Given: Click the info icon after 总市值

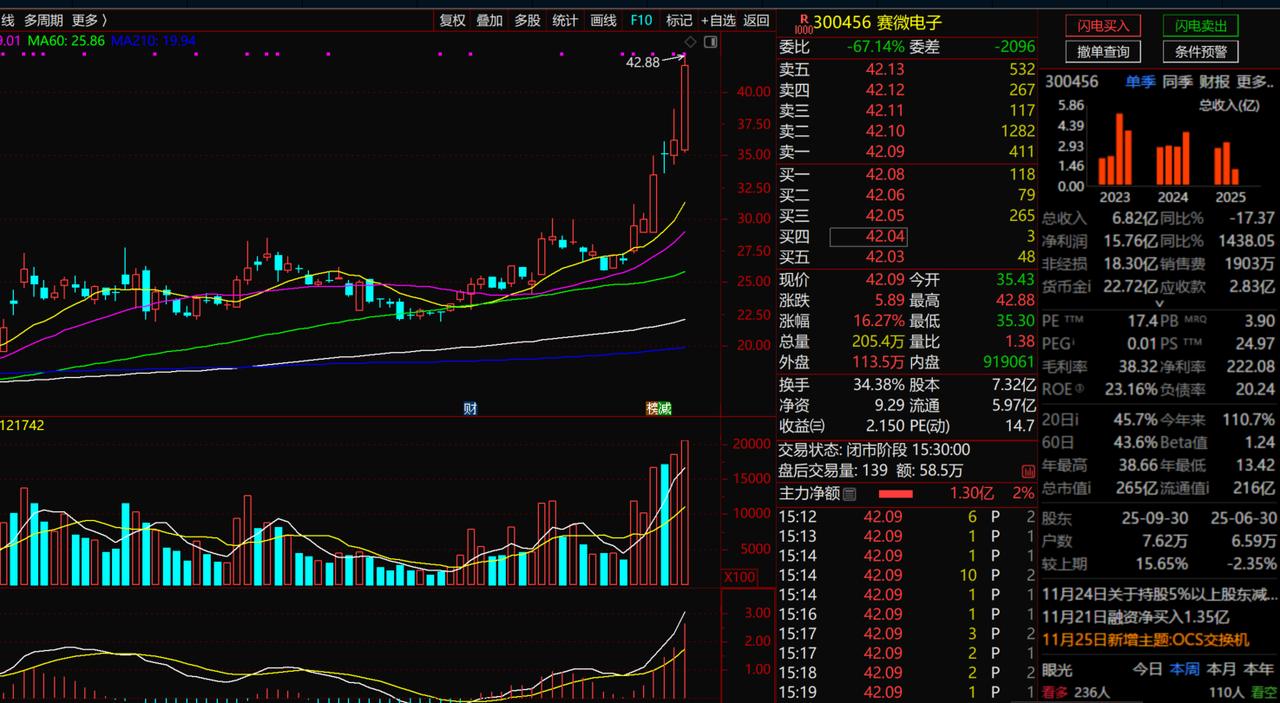Looking at the screenshot, I should [x=1088, y=488].
